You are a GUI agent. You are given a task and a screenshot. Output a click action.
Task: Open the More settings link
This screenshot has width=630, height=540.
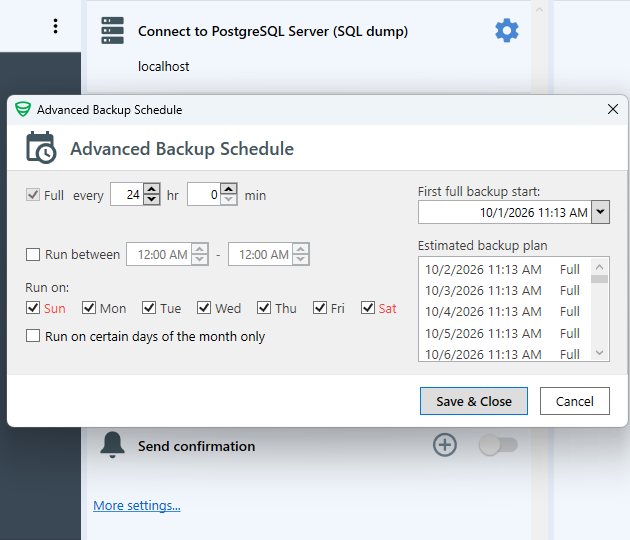click(137, 505)
